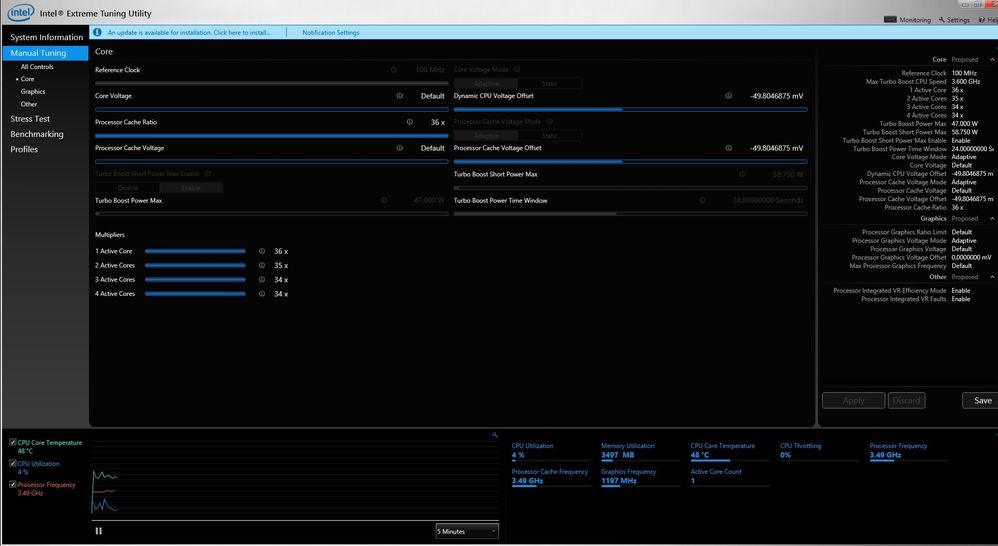Screen dimensions: 998x546
Task: Pause the monitoring graph
Action: pyautogui.click(x=99, y=531)
